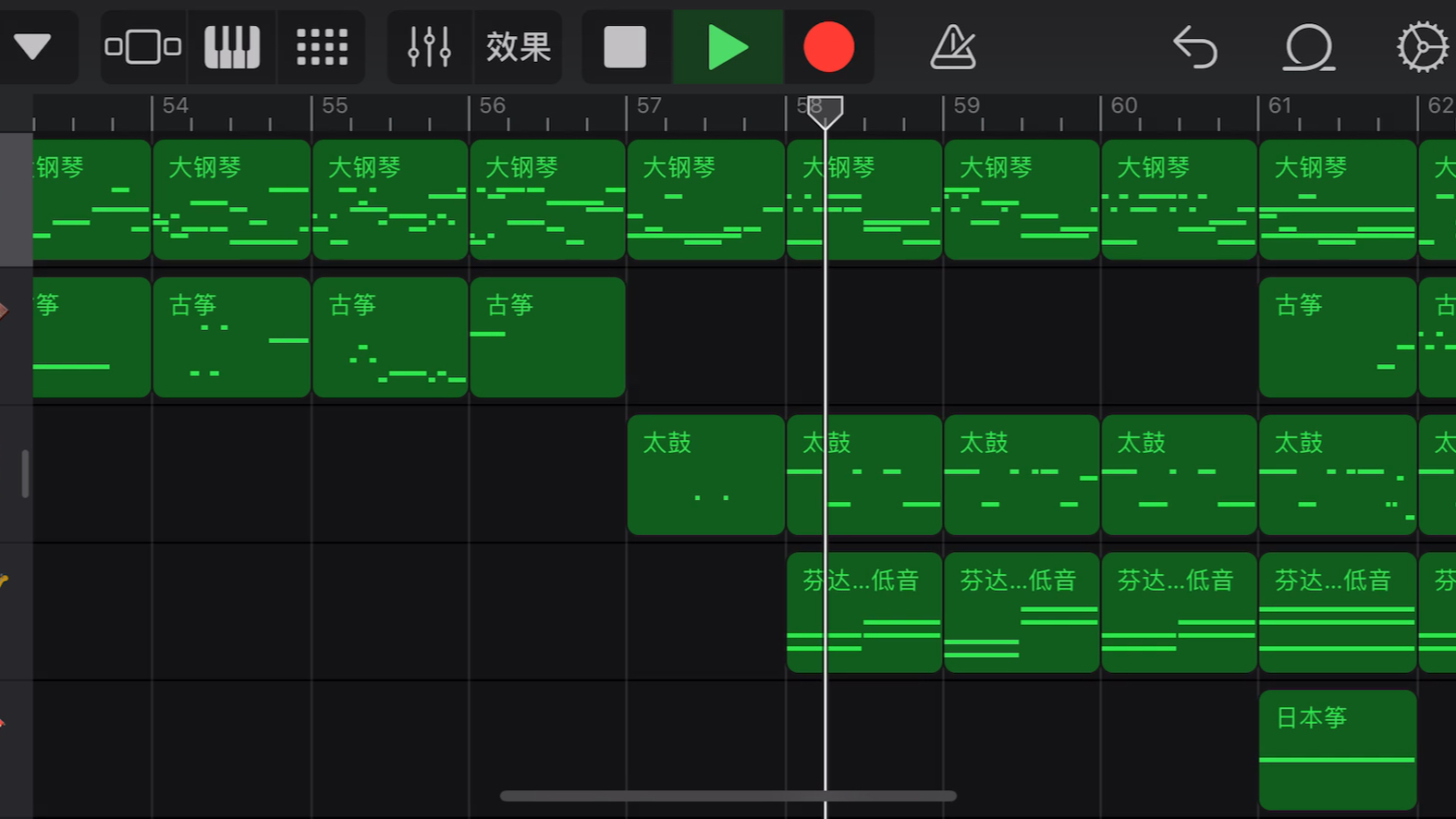The image size is (1456, 819).
Task: Select the 大钢琴 region at bar 59
Action: click(1022, 200)
